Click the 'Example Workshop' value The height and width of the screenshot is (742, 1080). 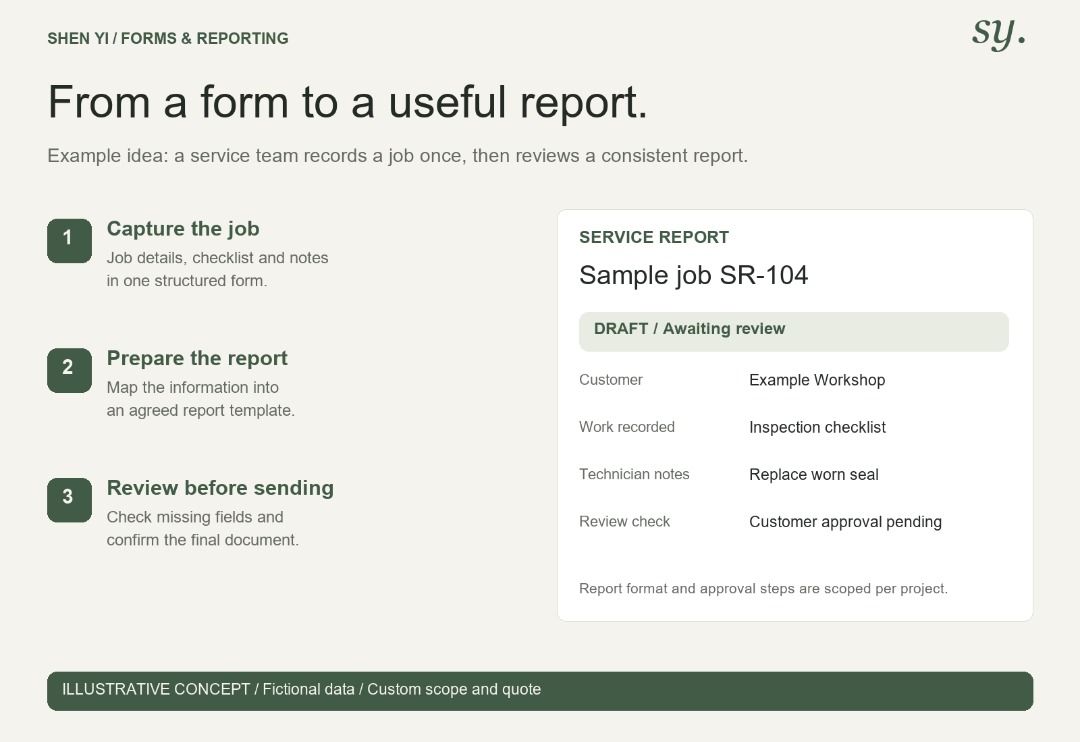tap(817, 380)
